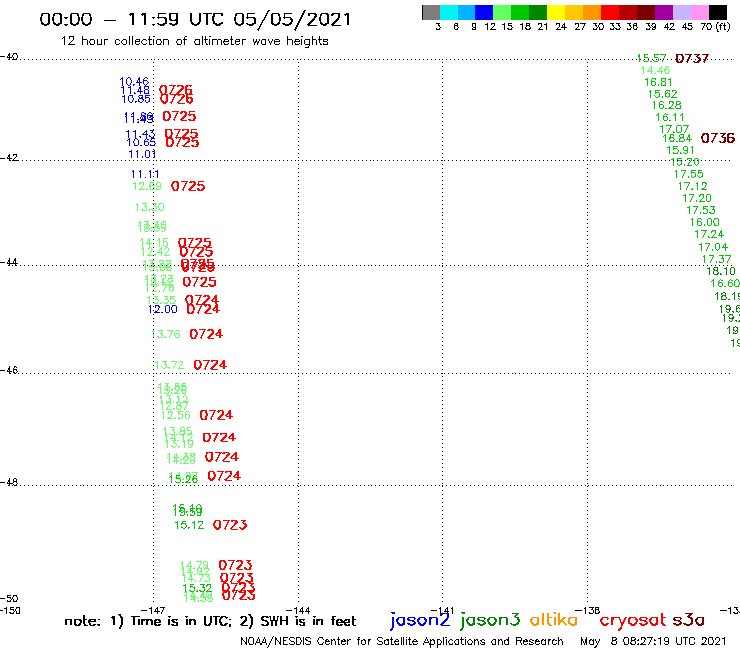
Task: Pick the yellow swatch in the color scale
Action: point(556,12)
